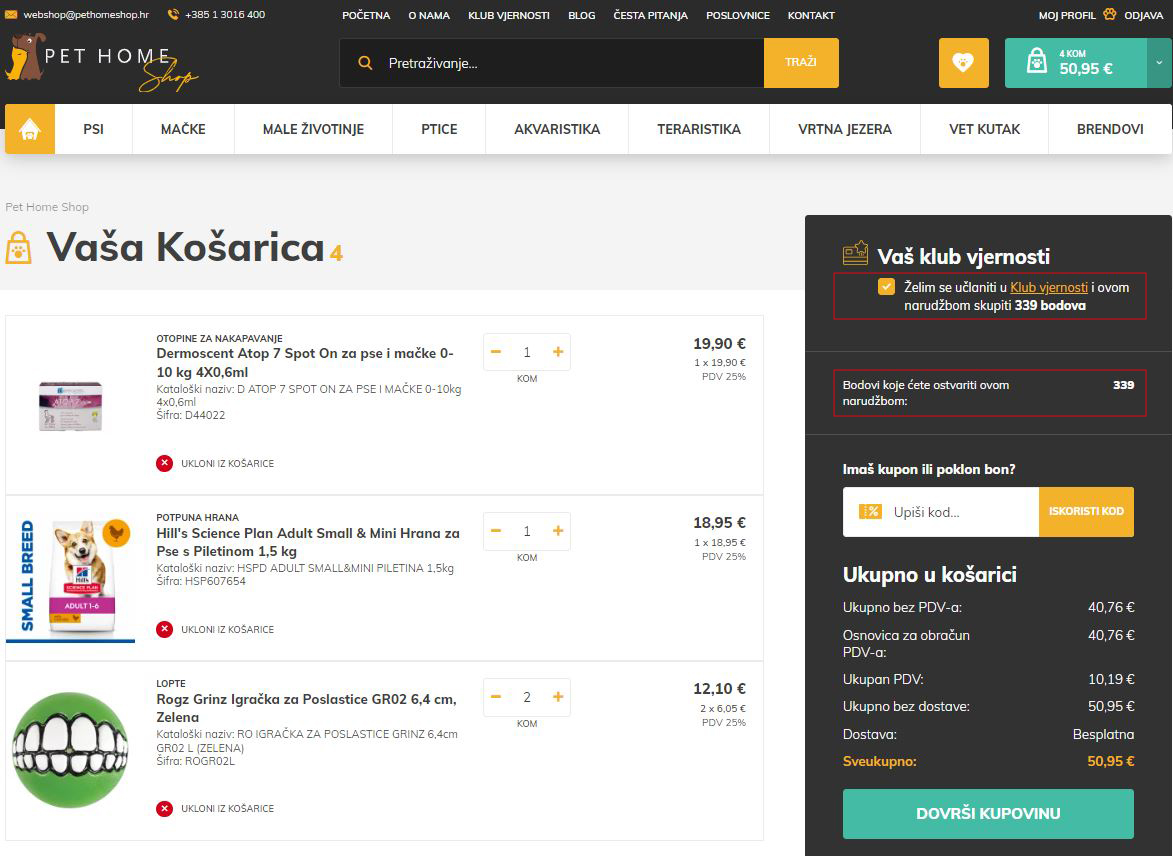Open the MAČKE category menu
Viewport: 1173px width, 856px height.
coord(183,129)
